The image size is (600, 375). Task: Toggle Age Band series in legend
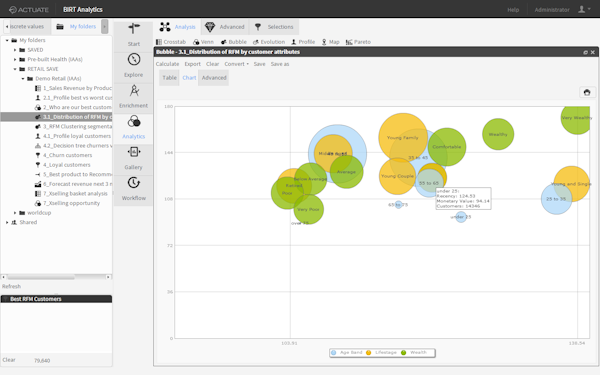pos(347,352)
